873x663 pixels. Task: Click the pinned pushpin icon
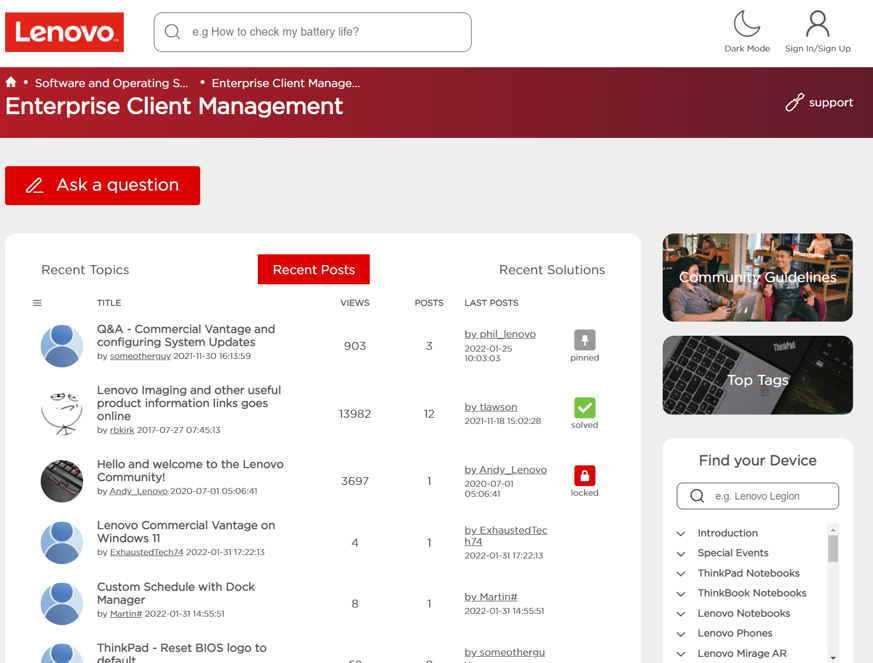(x=585, y=340)
